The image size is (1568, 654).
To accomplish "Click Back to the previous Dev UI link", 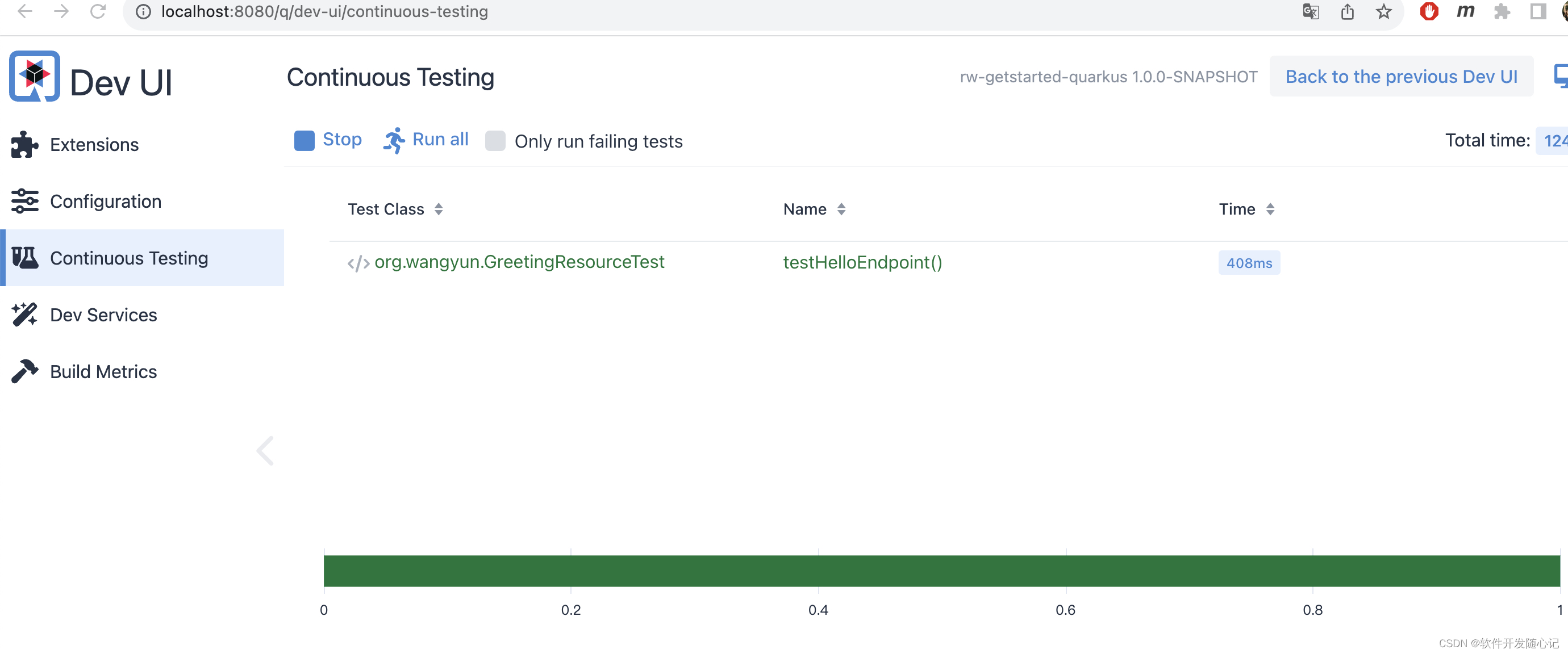I will 1400,76.
